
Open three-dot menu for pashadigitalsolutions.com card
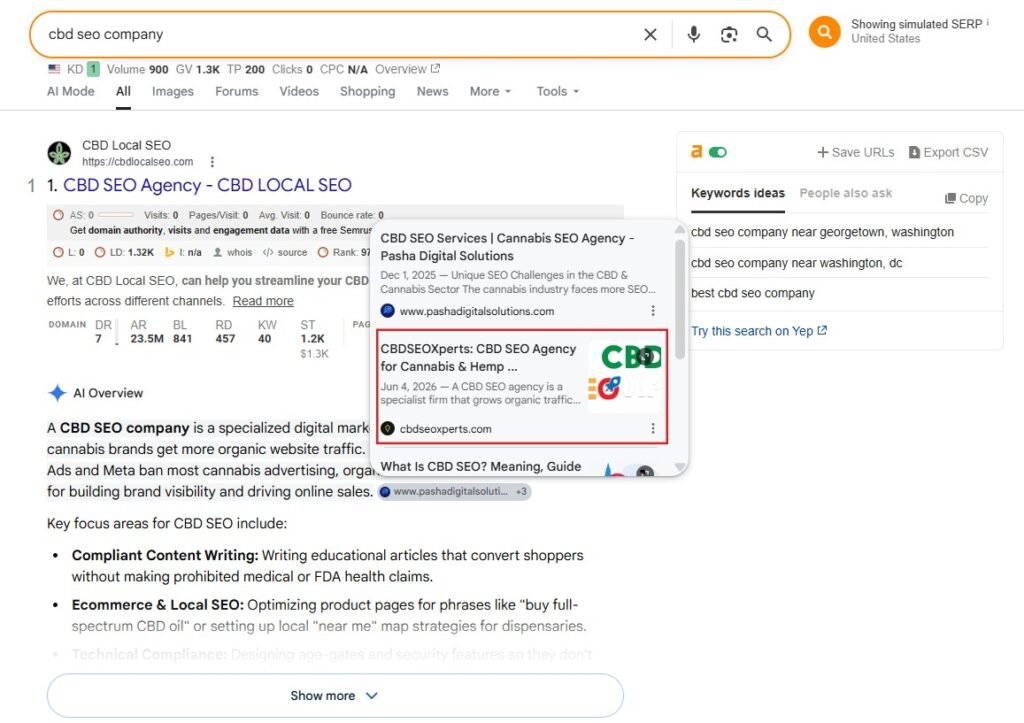652,311
